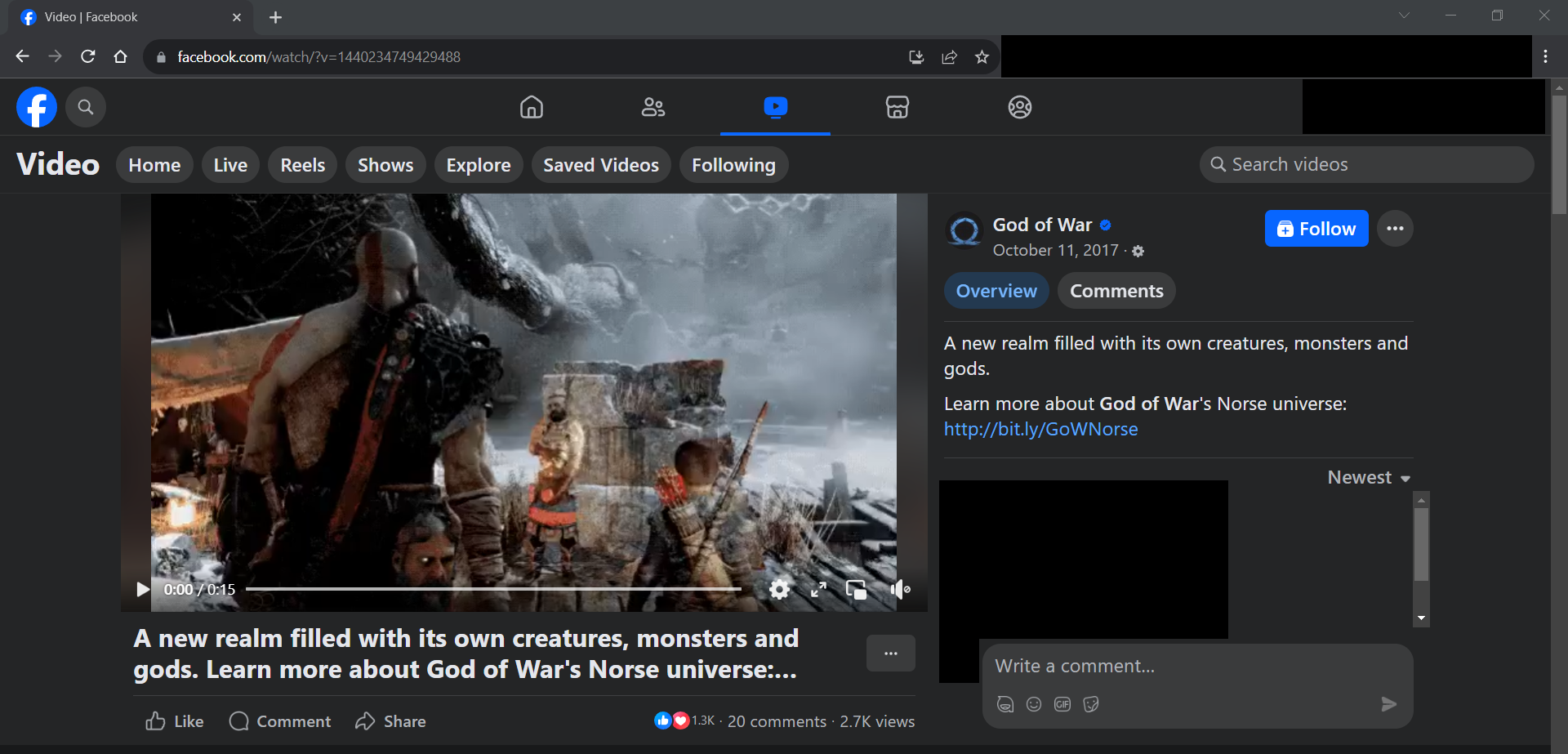Like the video with the thumbs-up button
This screenshot has height=754, width=1568.
coord(175,721)
